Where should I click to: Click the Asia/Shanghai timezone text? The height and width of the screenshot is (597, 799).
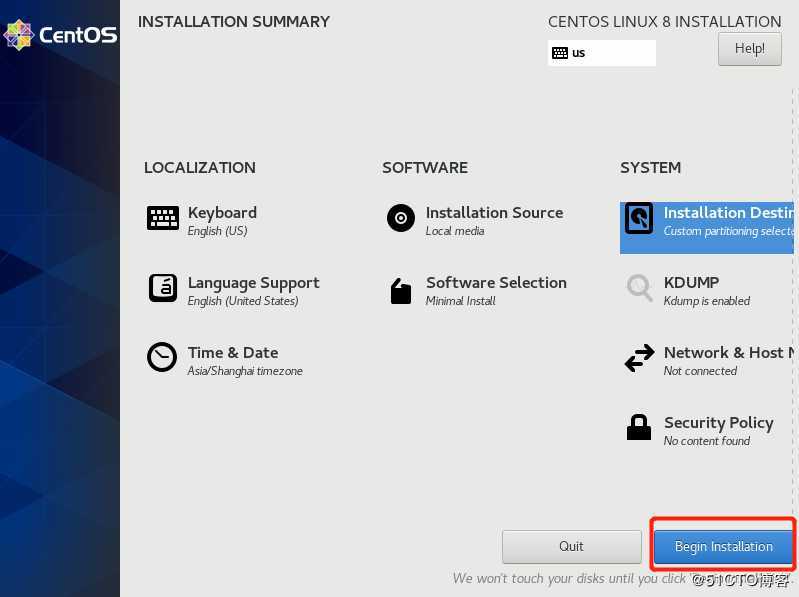point(245,371)
